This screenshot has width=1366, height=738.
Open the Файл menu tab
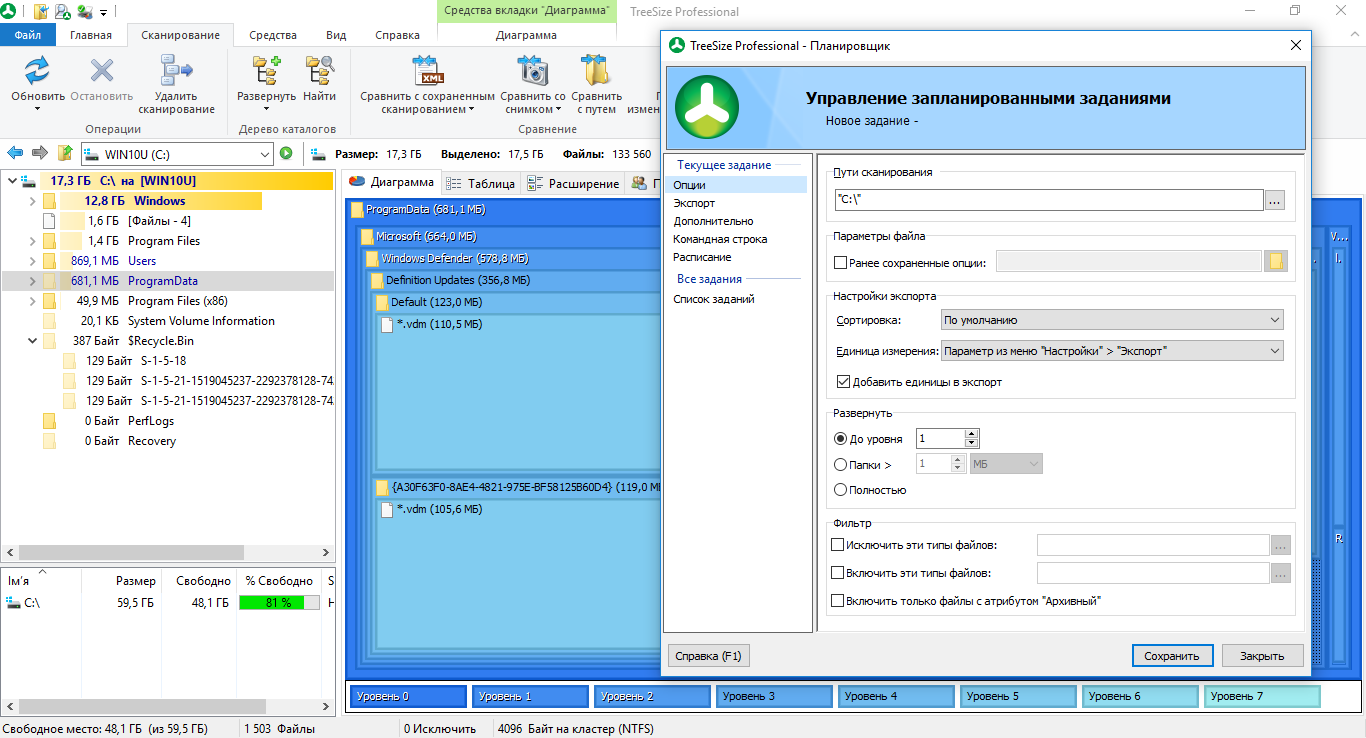point(28,35)
